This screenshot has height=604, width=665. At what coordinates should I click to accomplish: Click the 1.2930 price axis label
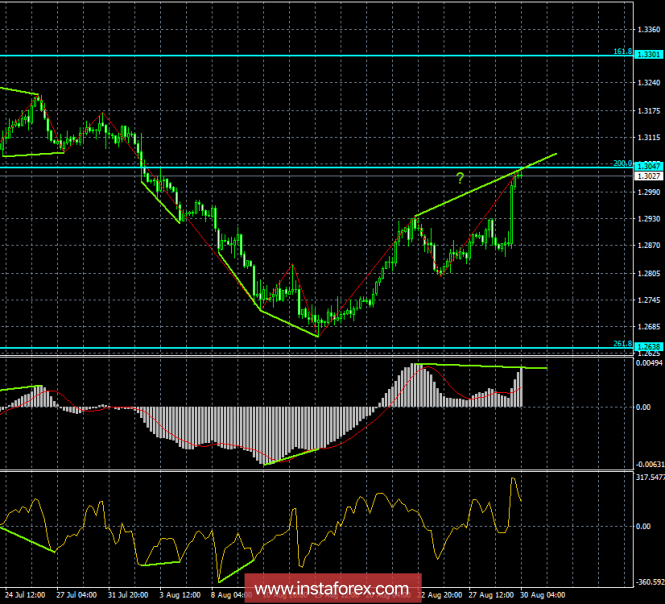(x=649, y=218)
